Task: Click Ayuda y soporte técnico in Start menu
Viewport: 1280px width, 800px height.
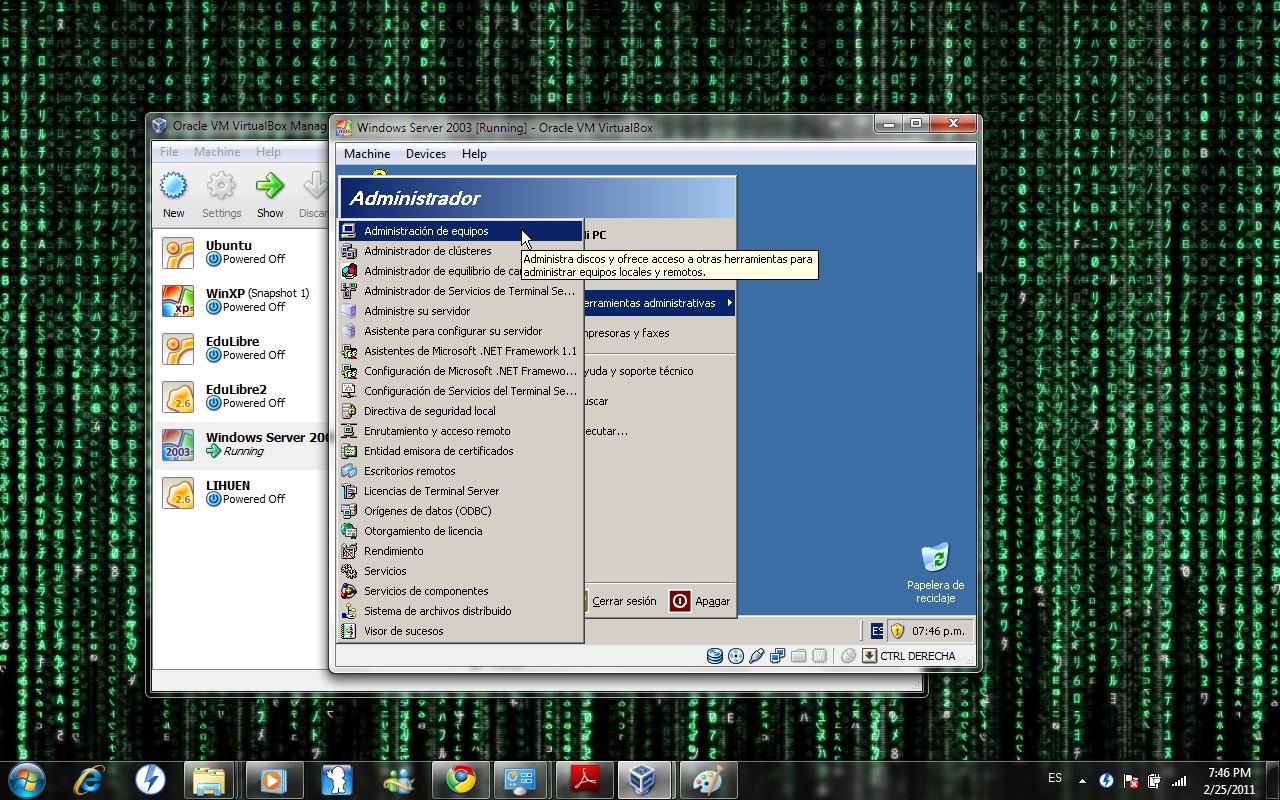Action: (x=639, y=371)
